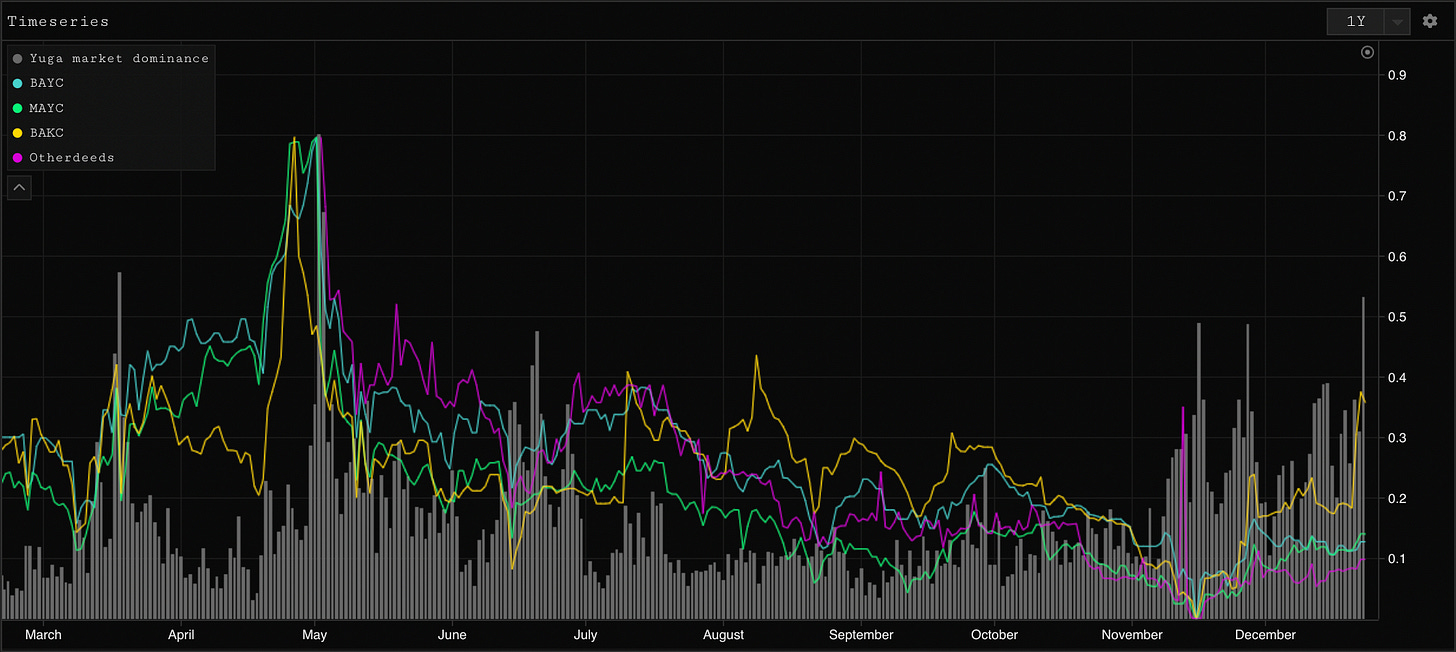The width and height of the screenshot is (1456, 652).
Task: Toggle the BAYC series in legend
Action: (x=39, y=83)
